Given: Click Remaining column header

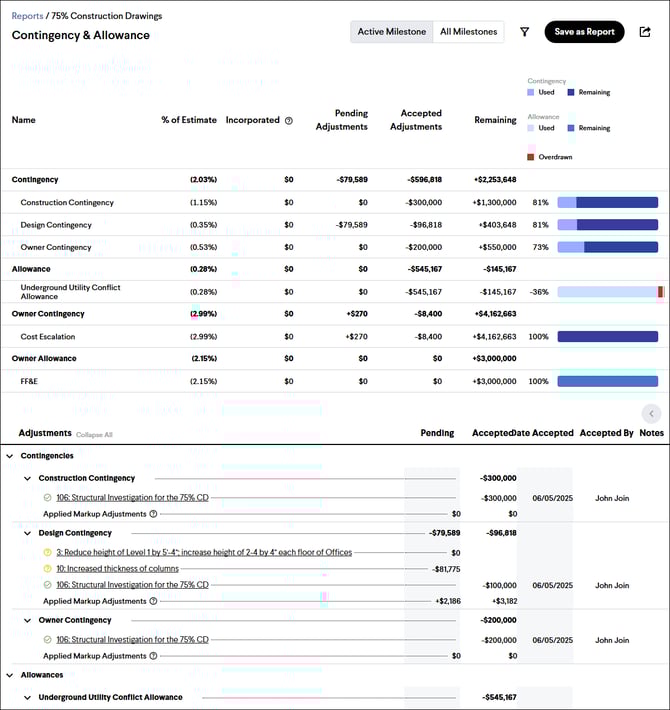Looking at the screenshot, I should (495, 120).
